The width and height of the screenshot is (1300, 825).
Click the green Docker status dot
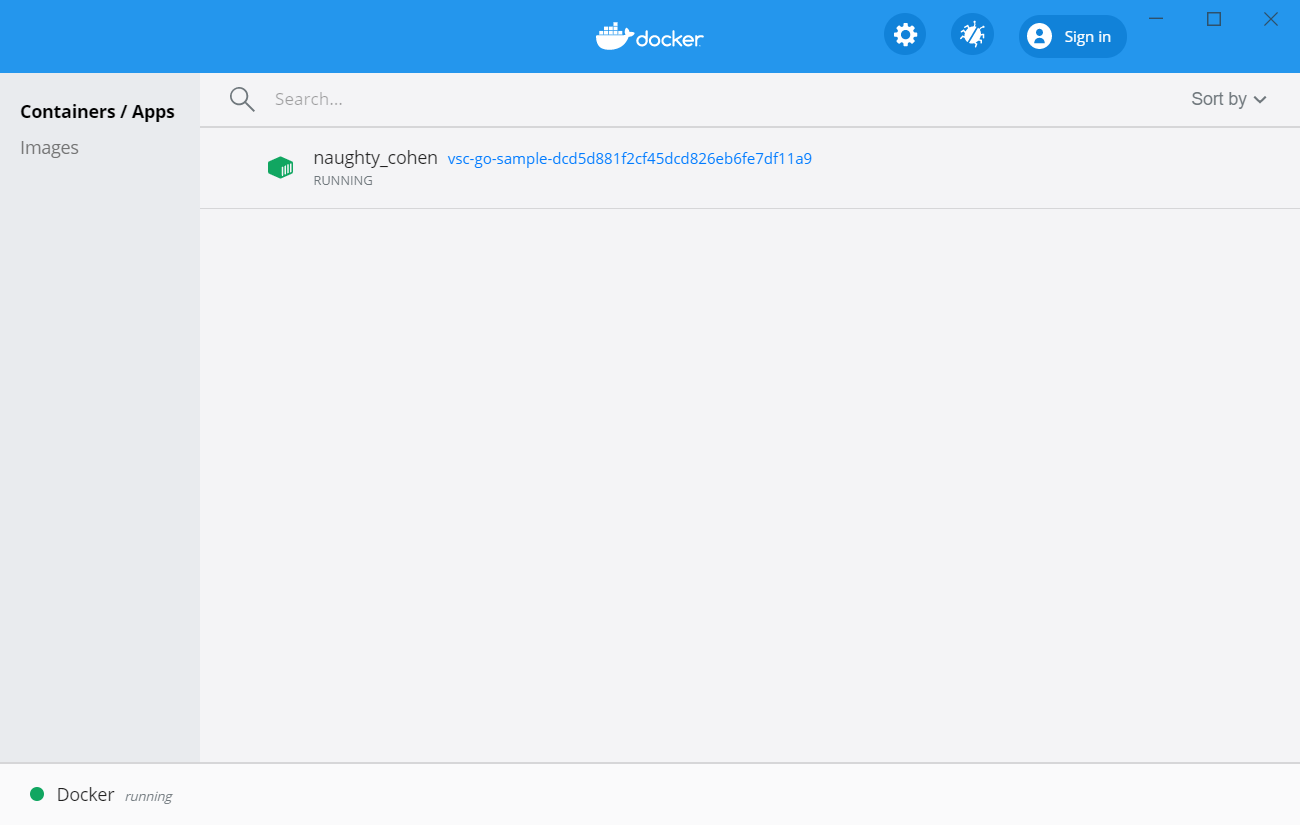coord(37,793)
